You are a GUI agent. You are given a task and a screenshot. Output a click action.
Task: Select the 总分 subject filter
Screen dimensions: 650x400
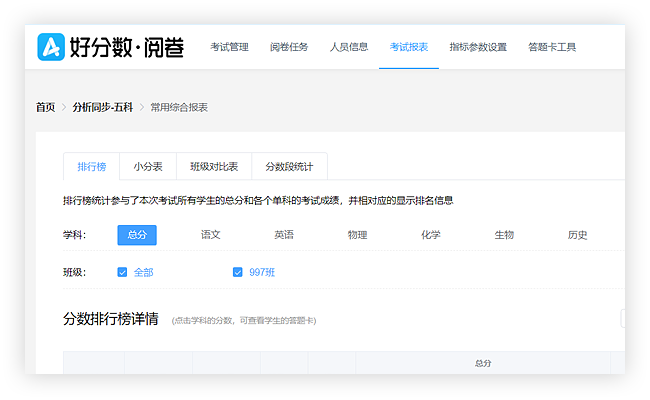pyautogui.click(x=137, y=235)
